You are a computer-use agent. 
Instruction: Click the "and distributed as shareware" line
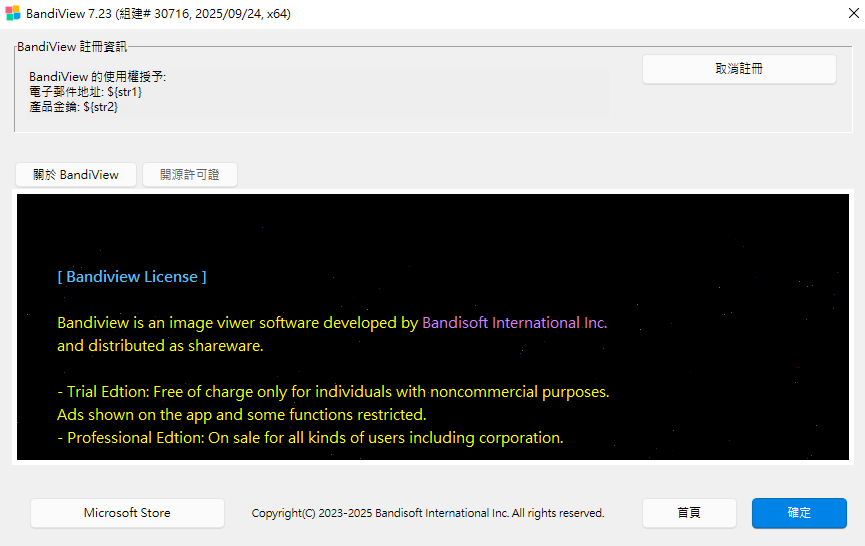160,346
